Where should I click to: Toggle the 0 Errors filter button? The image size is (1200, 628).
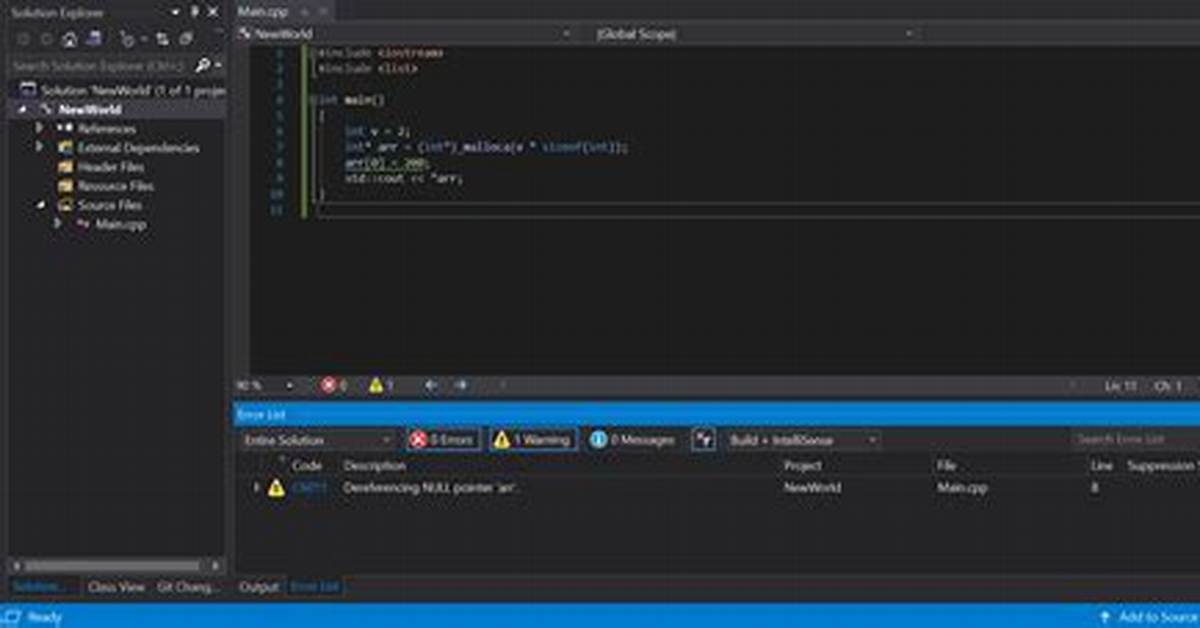pyautogui.click(x=443, y=440)
